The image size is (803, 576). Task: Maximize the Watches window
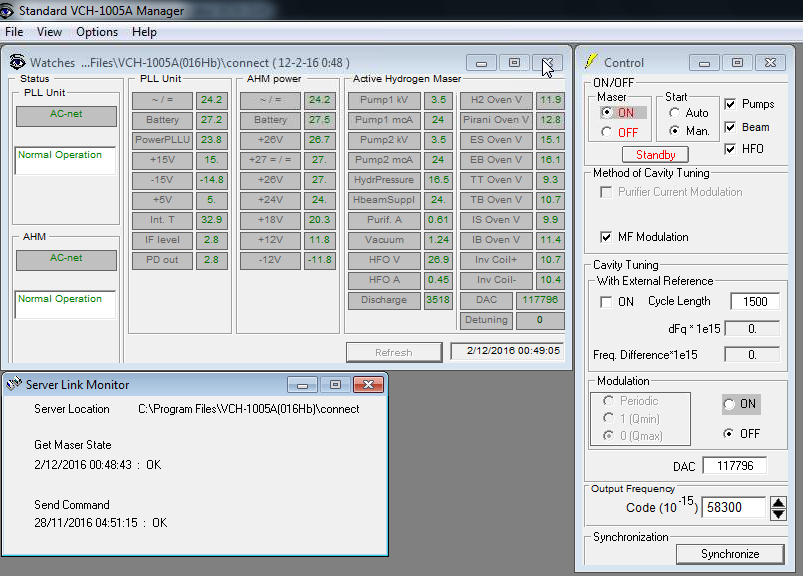(x=514, y=63)
